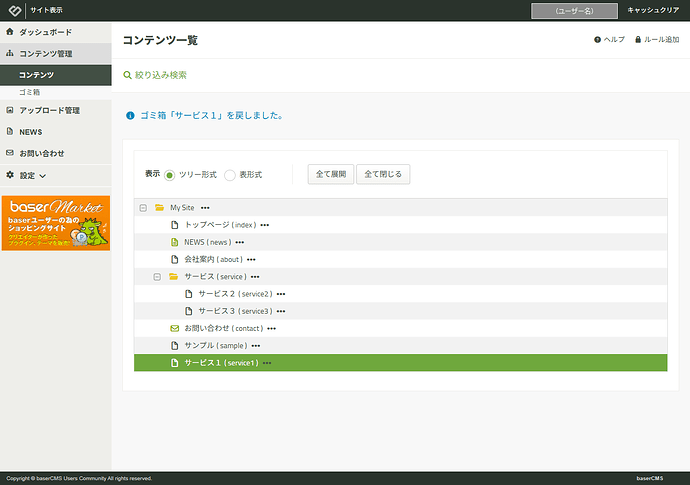Select My Site tree row text
Image resolution: width=690 pixels, height=485 pixels.
[x=182, y=208]
